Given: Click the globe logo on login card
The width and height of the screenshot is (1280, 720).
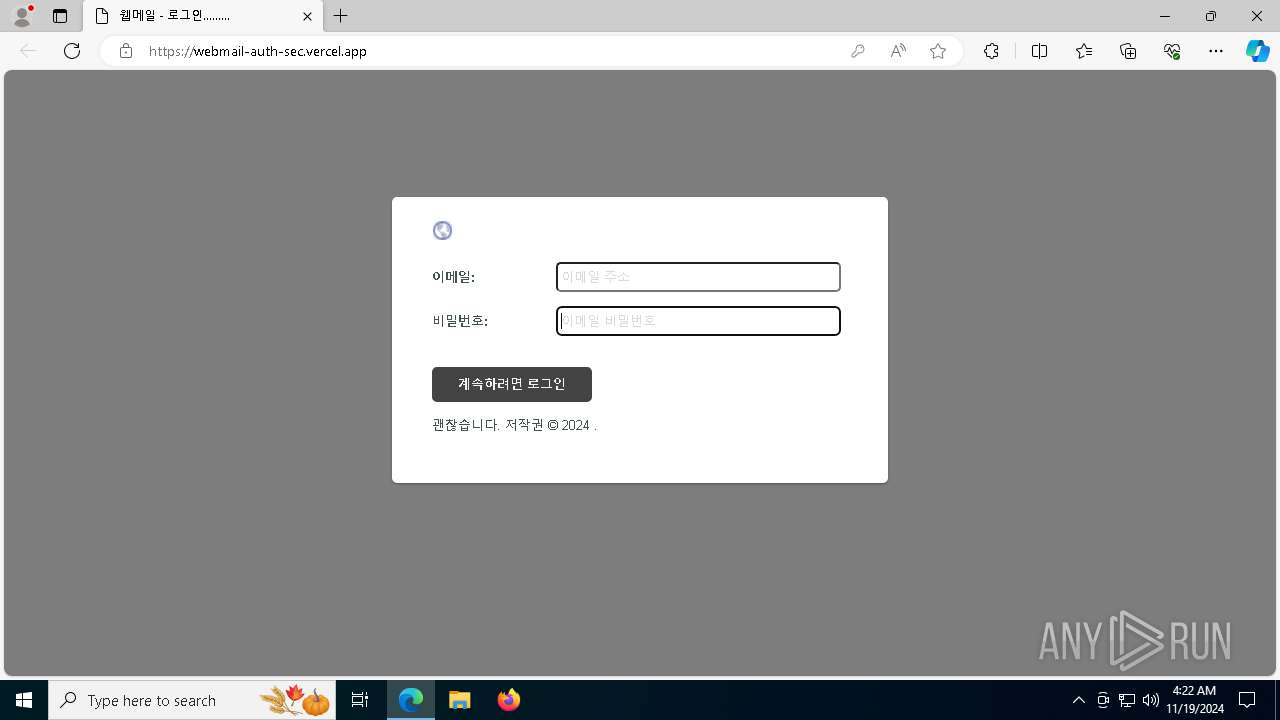Looking at the screenshot, I should click(x=442, y=231).
